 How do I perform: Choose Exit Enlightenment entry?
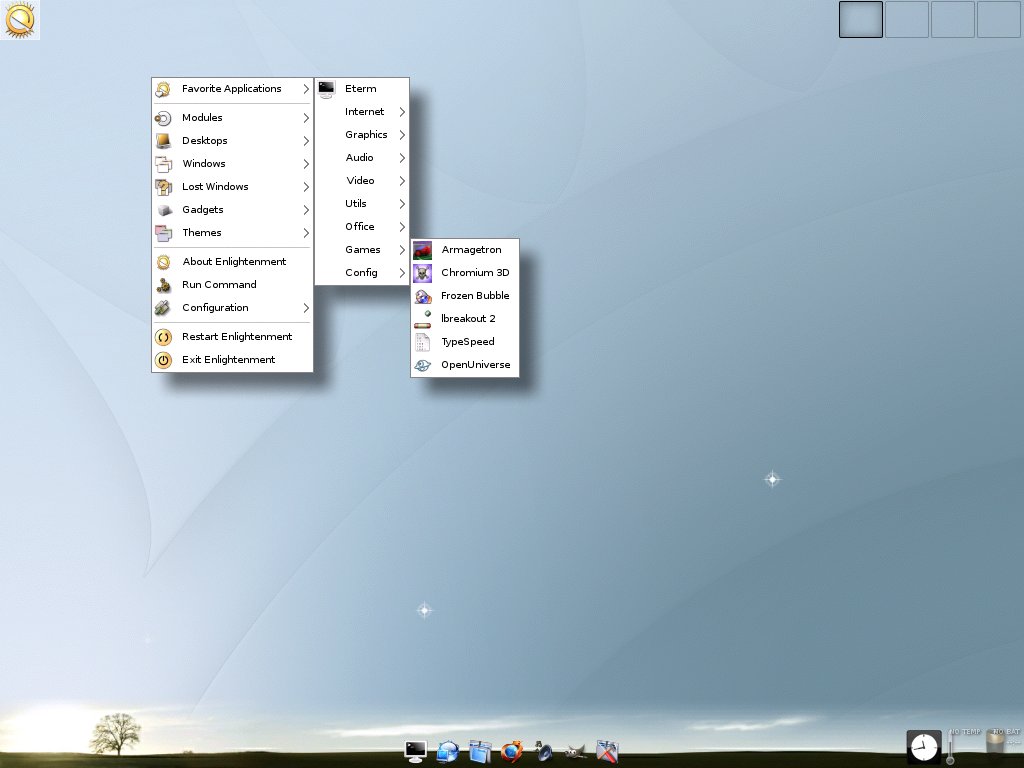232,359
